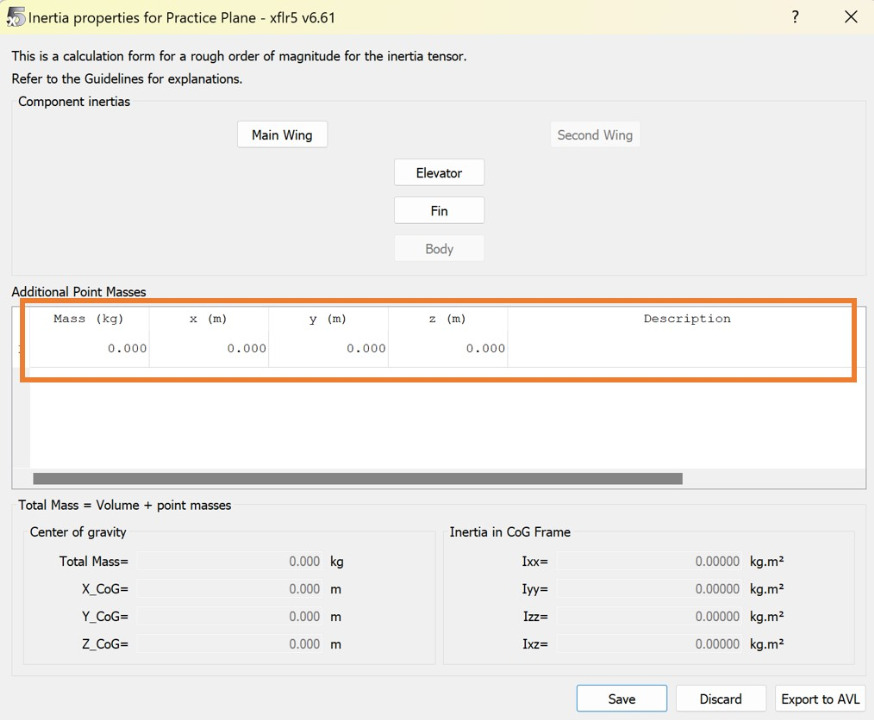Click the Ixx inertia value field
874x720 pixels.
[x=650, y=562]
